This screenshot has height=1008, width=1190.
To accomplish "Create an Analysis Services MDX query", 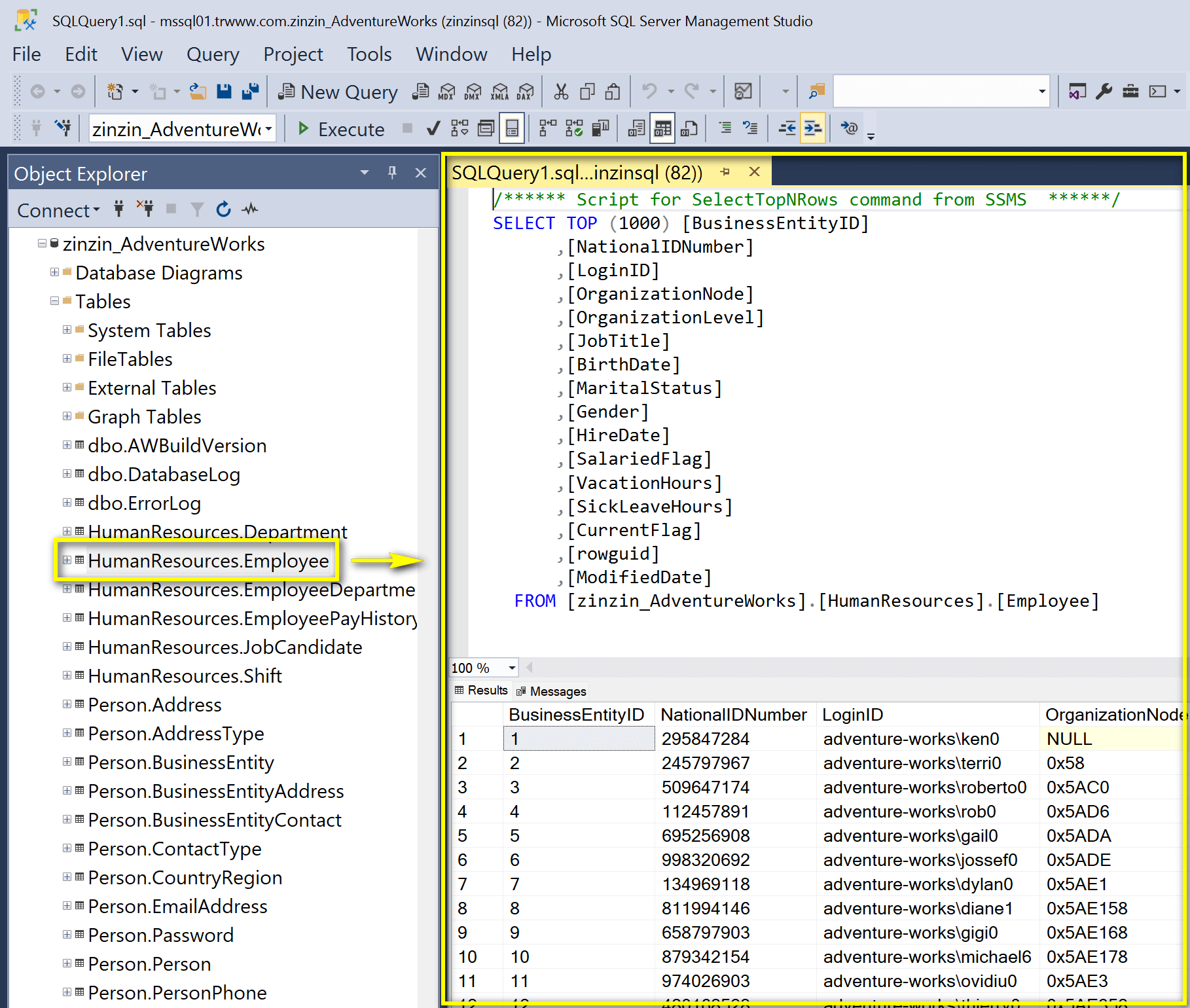I will pyautogui.click(x=446, y=92).
